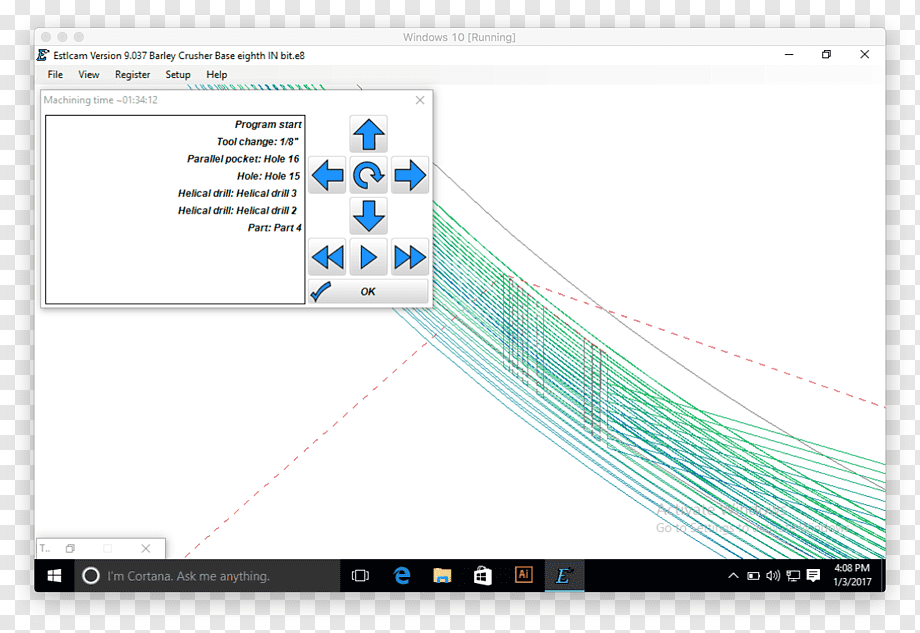Select 'Parallel pocket: Hole 16' step

click(243, 159)
